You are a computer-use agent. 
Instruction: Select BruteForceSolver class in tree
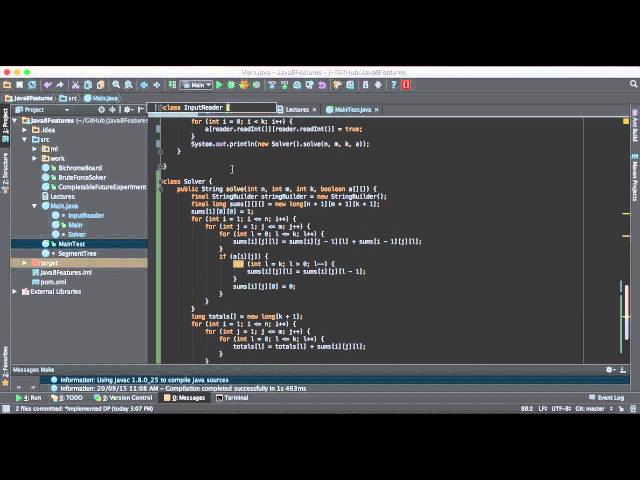[x=82, y=177]
